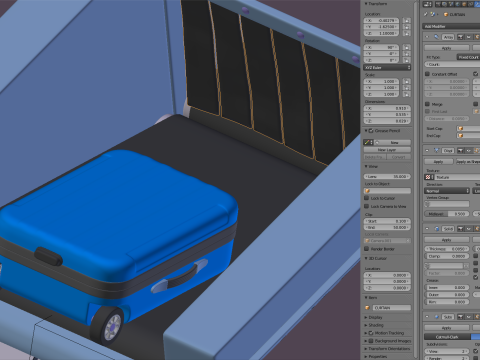
Task: Click the pin context icon beside CURTAIN
Action: point(426,15)
